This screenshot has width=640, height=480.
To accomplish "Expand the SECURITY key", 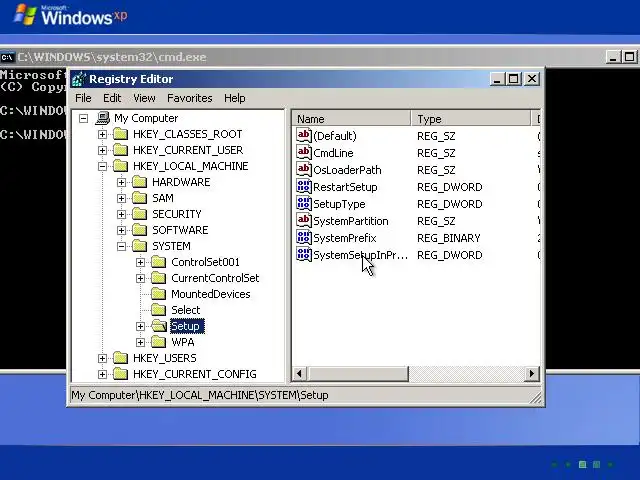I will [x=121, y=214].
